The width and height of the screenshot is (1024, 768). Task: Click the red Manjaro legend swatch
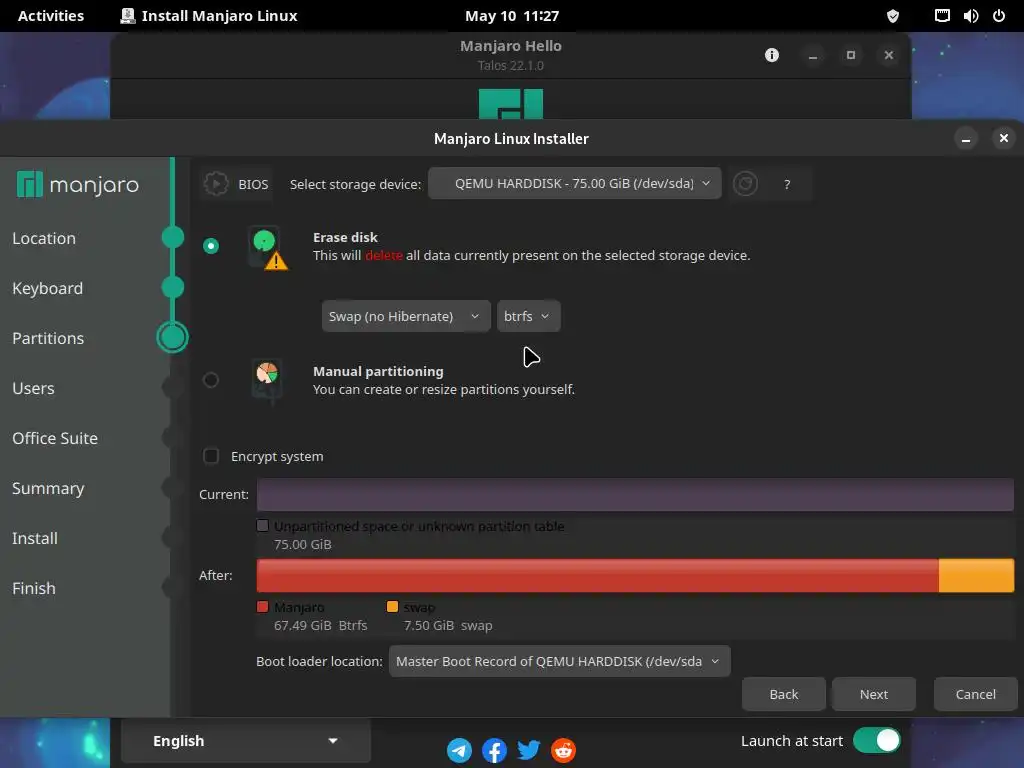(263, 607)
